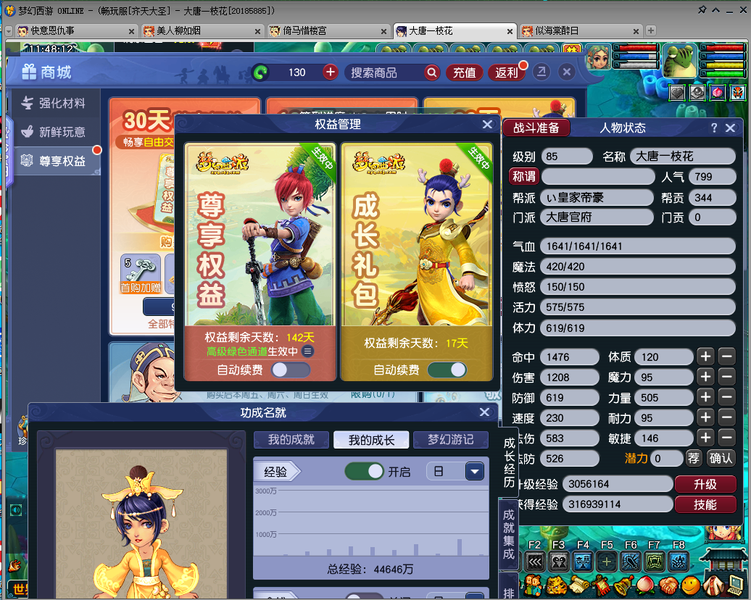Switch to 梦幻游记 tab

(x=451, y=440)
